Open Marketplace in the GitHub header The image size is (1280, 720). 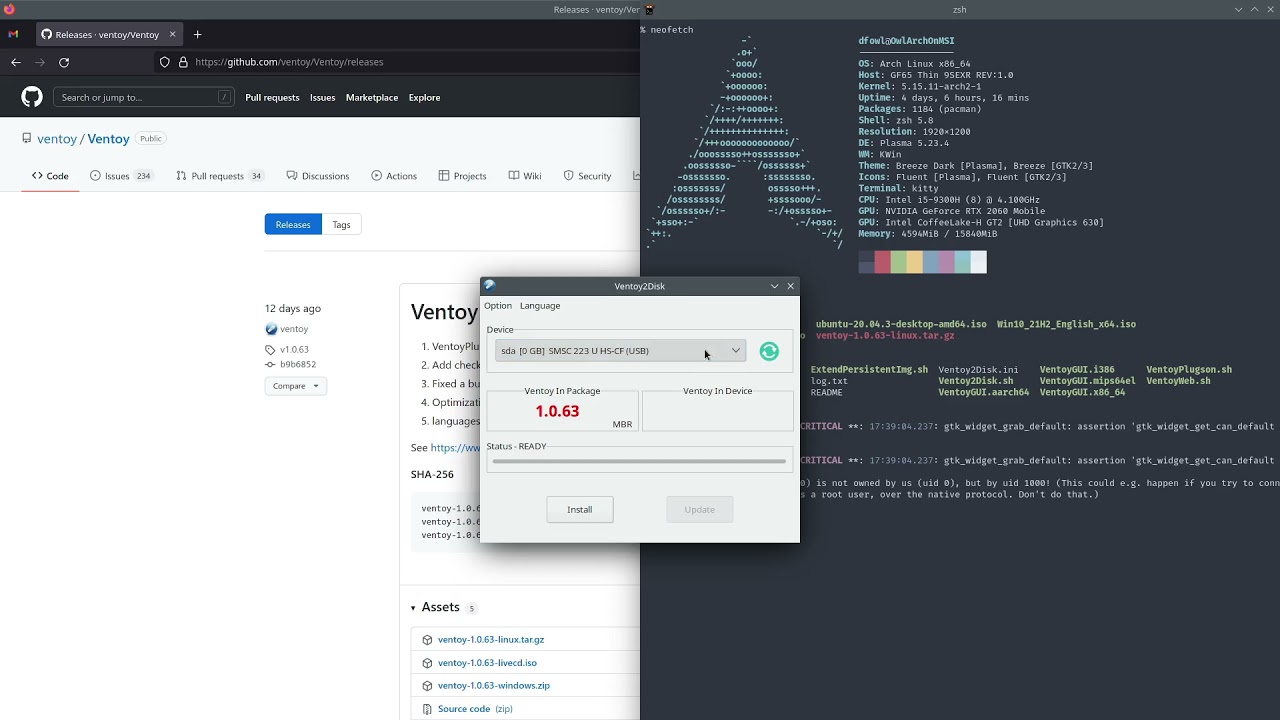(x=372, y=98)
